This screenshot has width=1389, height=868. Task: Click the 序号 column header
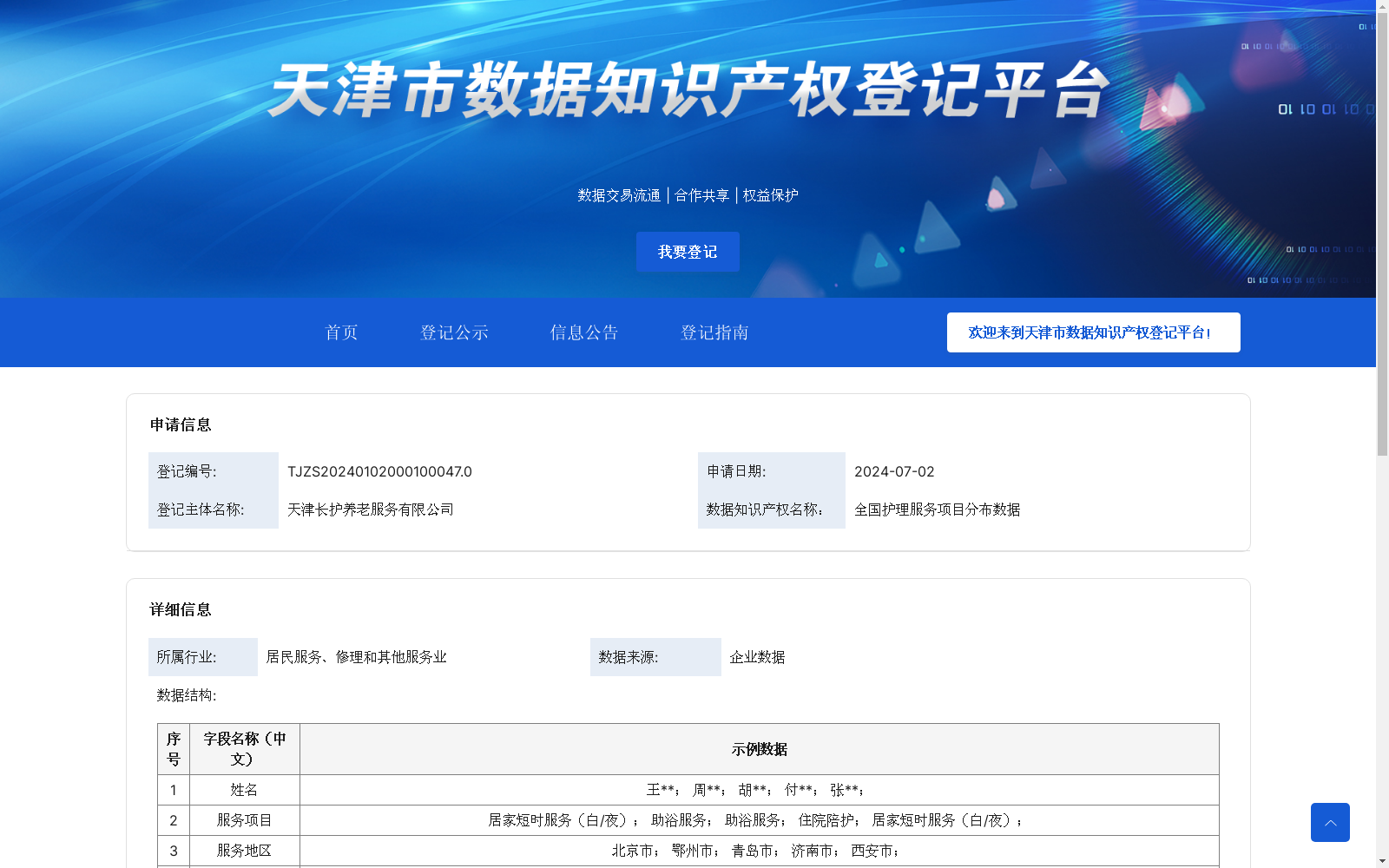(x=174, y=749)
